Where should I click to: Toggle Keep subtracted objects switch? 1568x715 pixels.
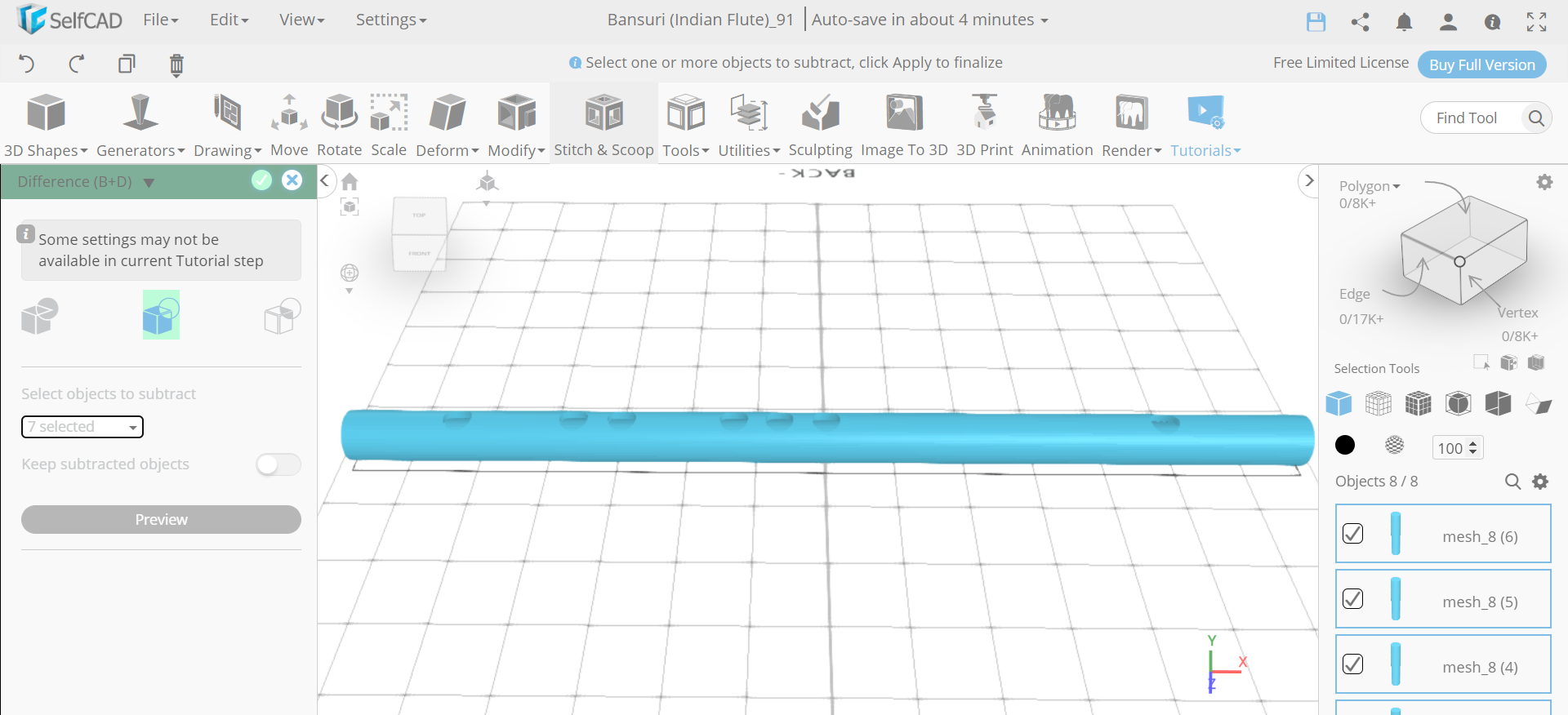click(278, 464)
